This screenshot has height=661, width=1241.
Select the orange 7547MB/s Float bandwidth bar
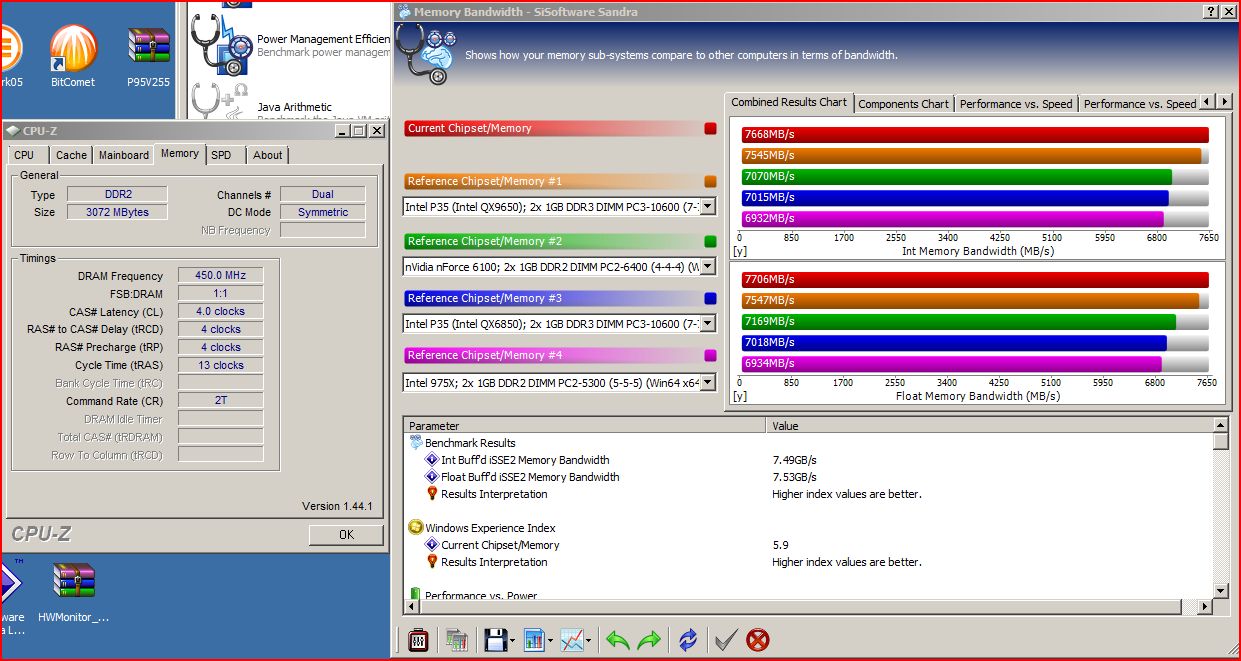[970, 300]
